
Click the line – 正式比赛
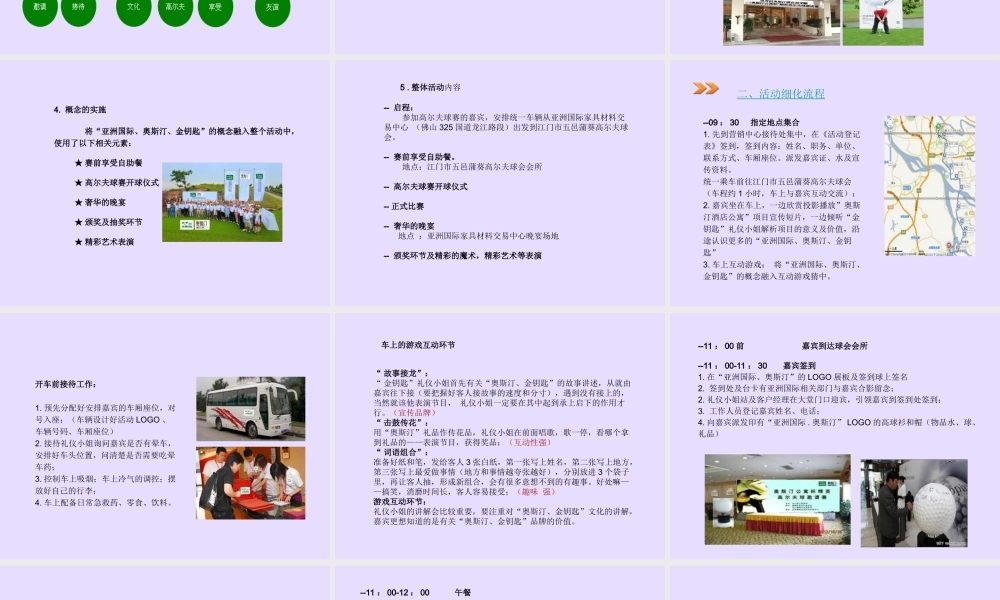[x=404, y=207]
